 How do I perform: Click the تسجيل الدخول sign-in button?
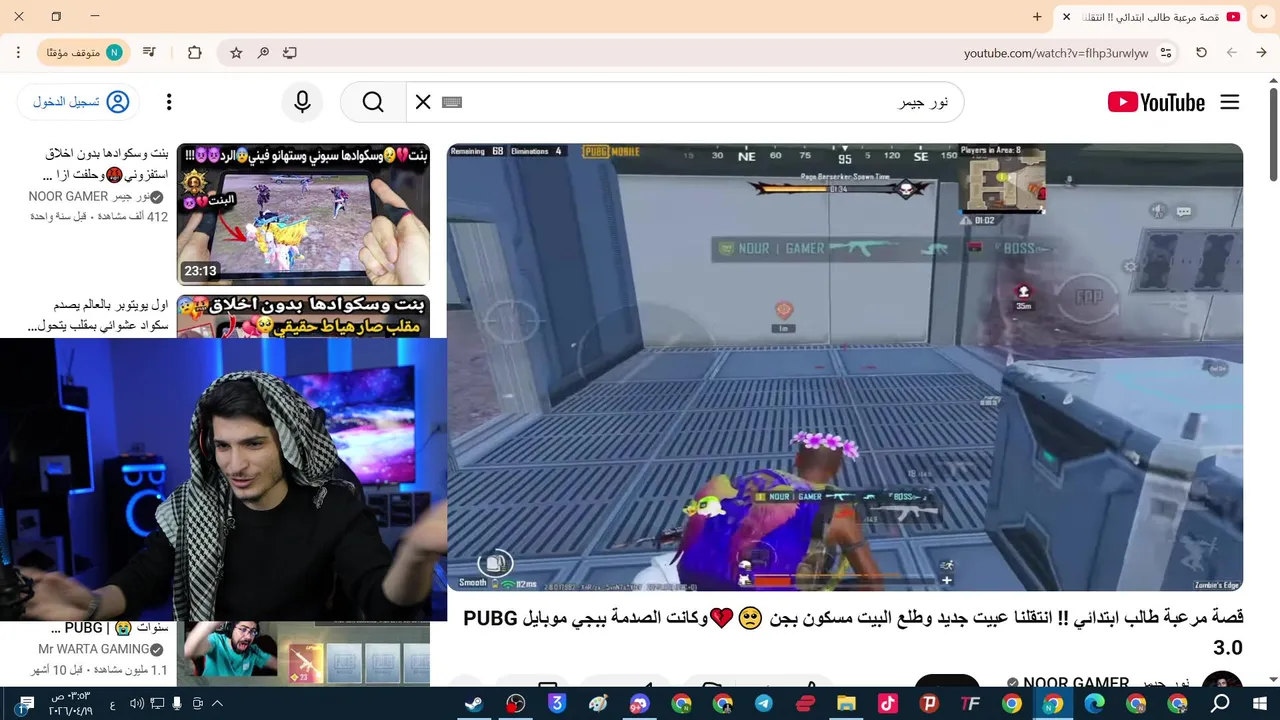(x=78, y=102)
